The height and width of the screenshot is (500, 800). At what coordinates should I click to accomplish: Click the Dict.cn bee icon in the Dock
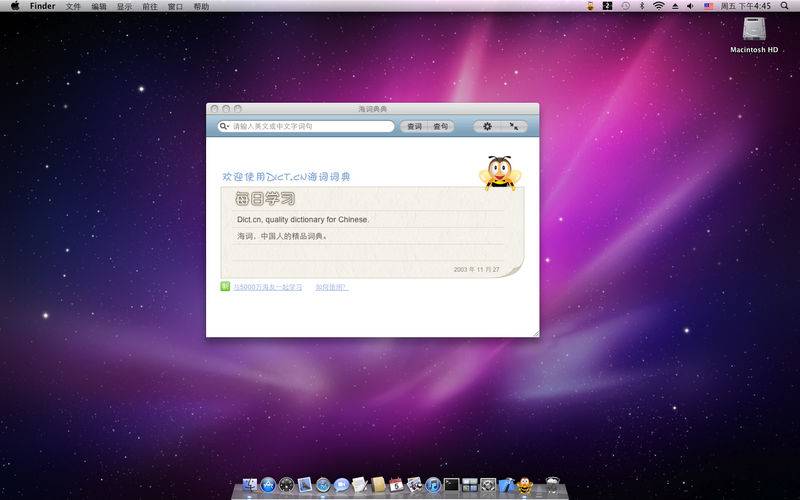[x=524, y=484]
